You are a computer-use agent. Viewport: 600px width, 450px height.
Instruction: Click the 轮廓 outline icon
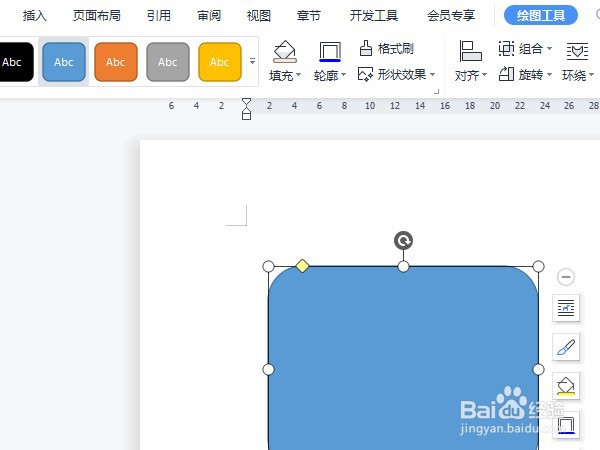(x=330, y=52)
